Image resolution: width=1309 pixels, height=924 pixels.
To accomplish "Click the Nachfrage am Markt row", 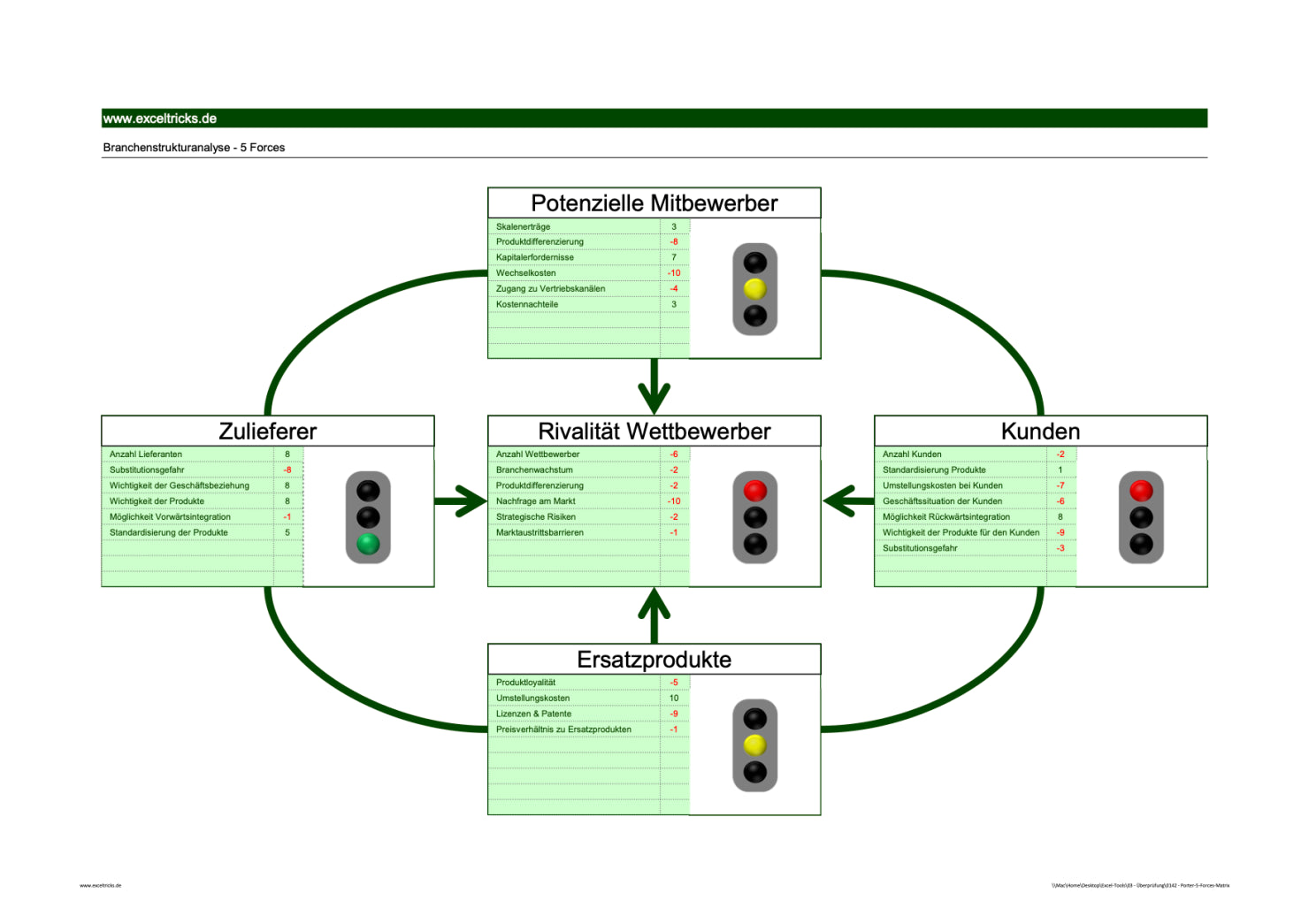I will (x=536, y=501).
